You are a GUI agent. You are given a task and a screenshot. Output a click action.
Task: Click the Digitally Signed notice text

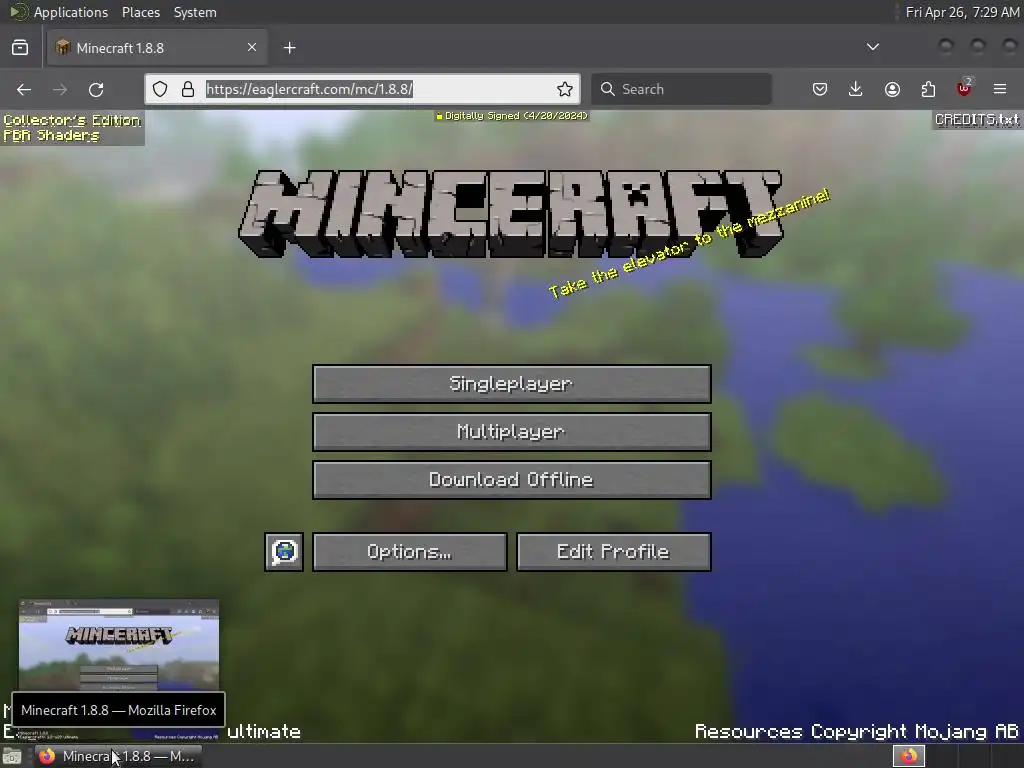pos(512,116)
